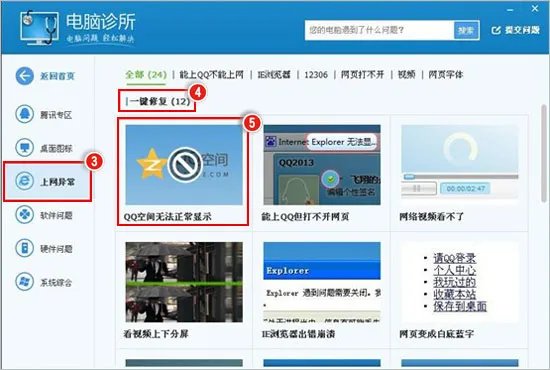Image resolution: width=550 pixels, height=370 pixels.
Task: Click the vertical scrollbar thumb
Action: click(x=544, y=153)
